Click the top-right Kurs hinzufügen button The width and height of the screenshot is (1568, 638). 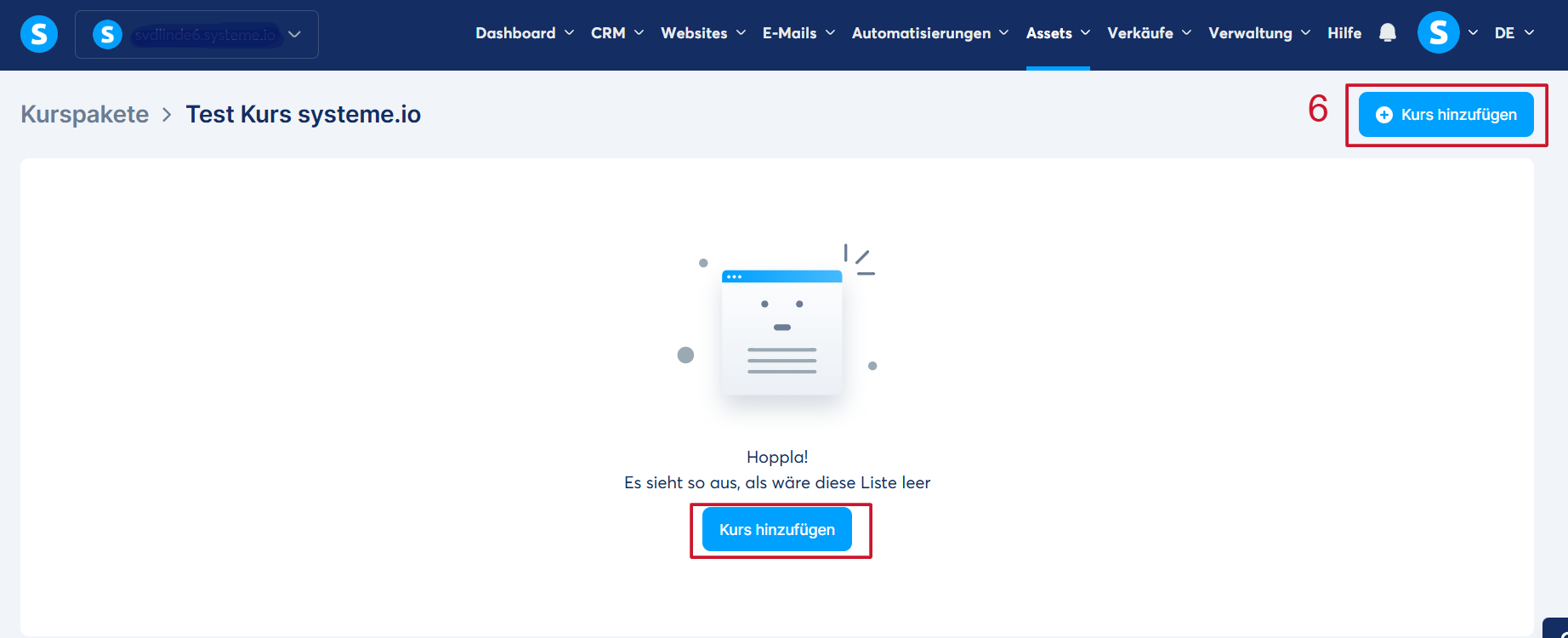tap(1446, 115)
